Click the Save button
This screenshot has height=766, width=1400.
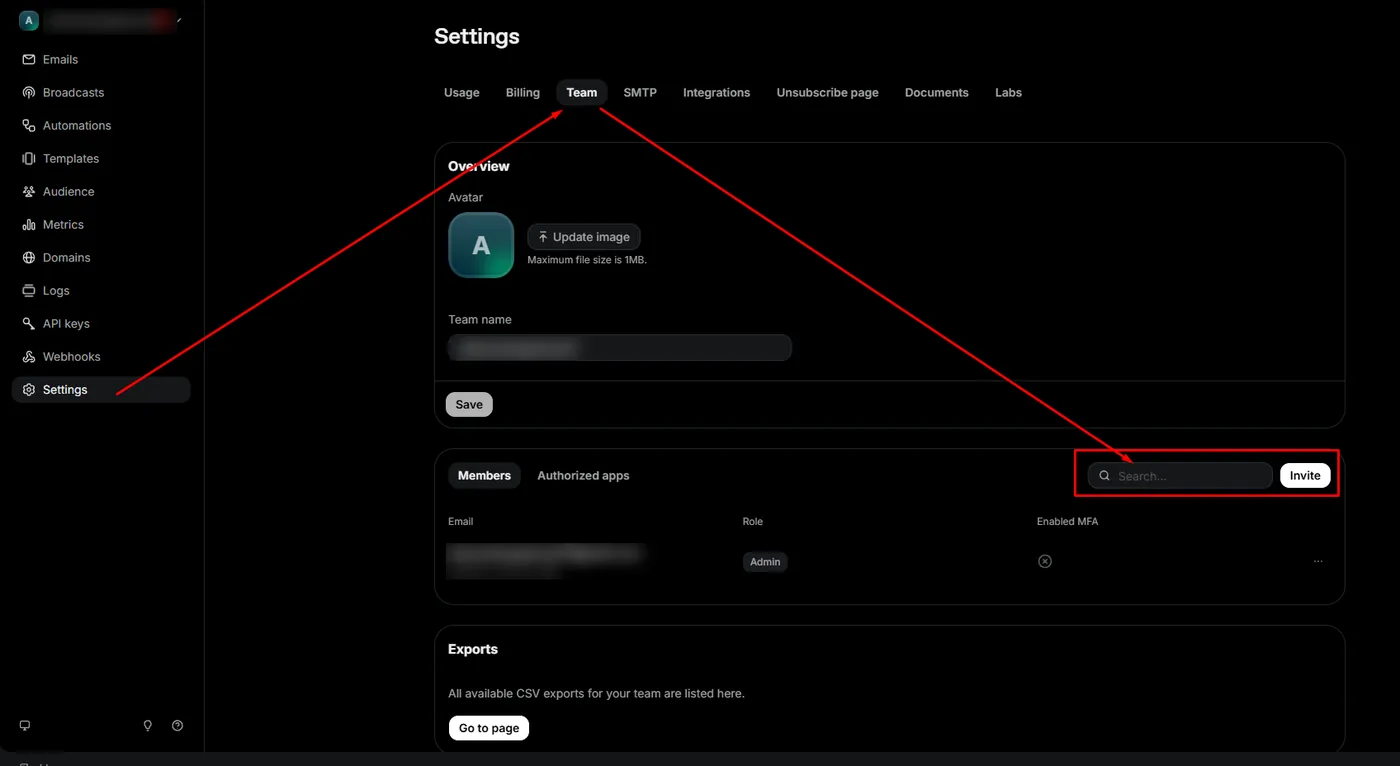pyautogui.click(x=469, y=405)
